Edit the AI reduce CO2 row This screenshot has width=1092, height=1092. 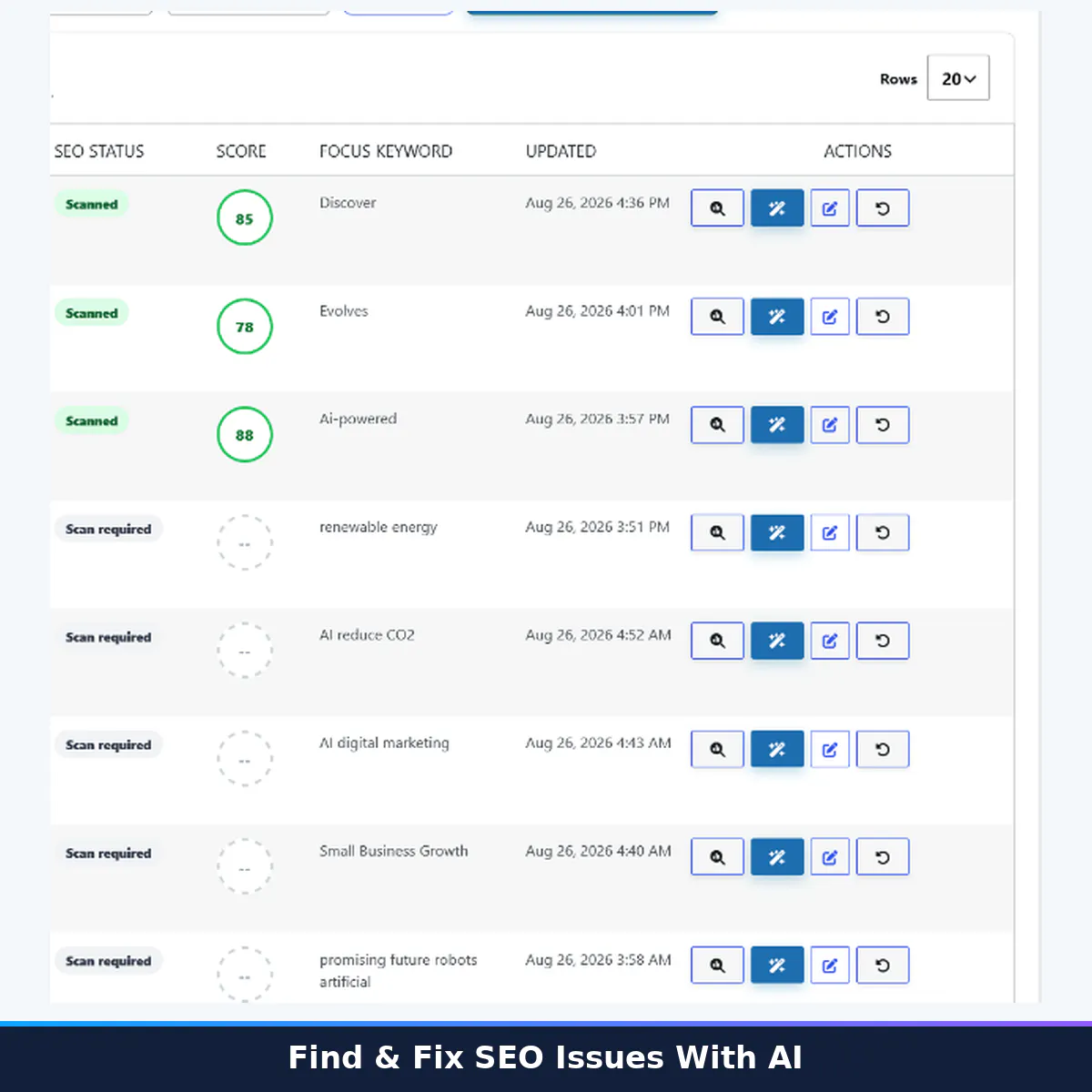click(x=830, y=641)
